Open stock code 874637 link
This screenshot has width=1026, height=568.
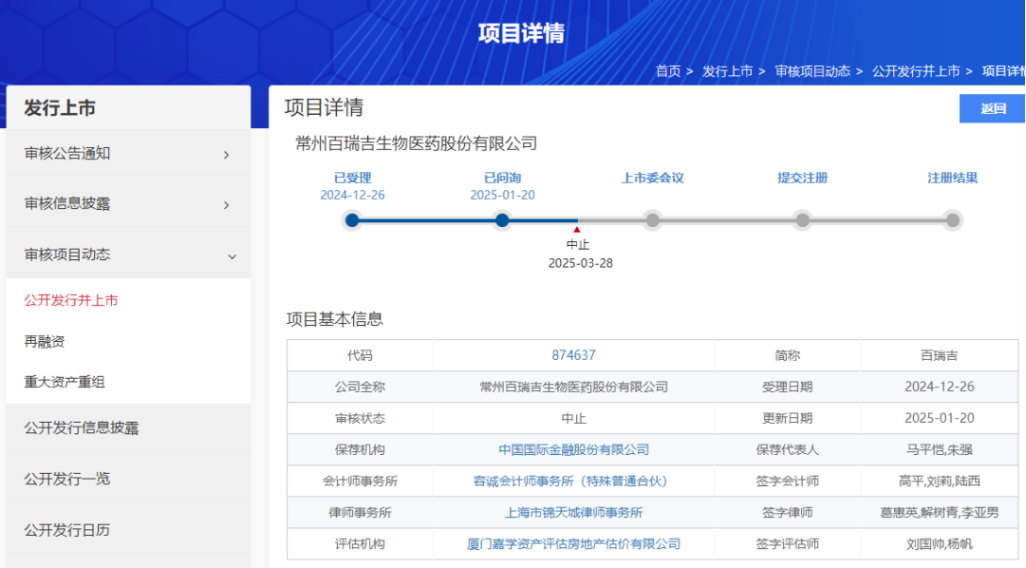pyautogui.click(x=573, y=355)
